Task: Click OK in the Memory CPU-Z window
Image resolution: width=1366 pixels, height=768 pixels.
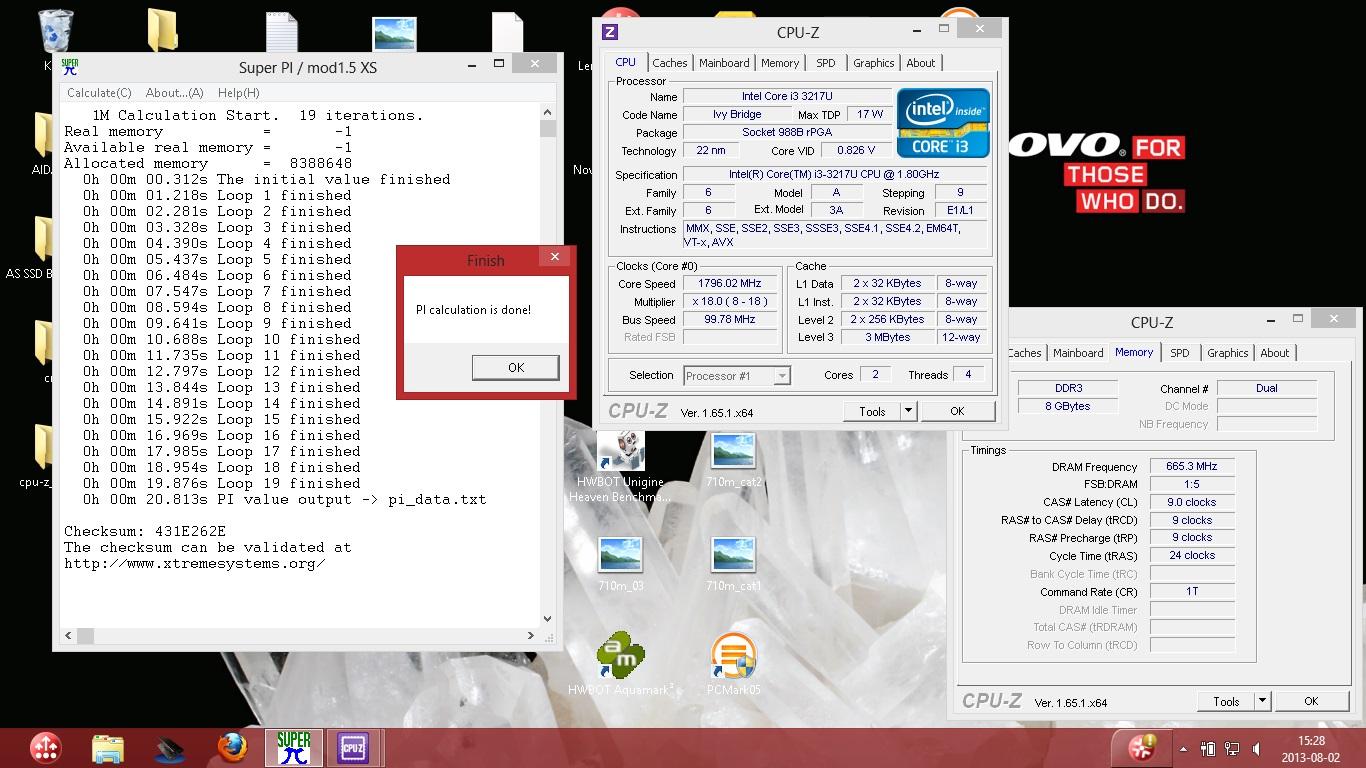Action: pyautogui.click(x=1311, y=701)
